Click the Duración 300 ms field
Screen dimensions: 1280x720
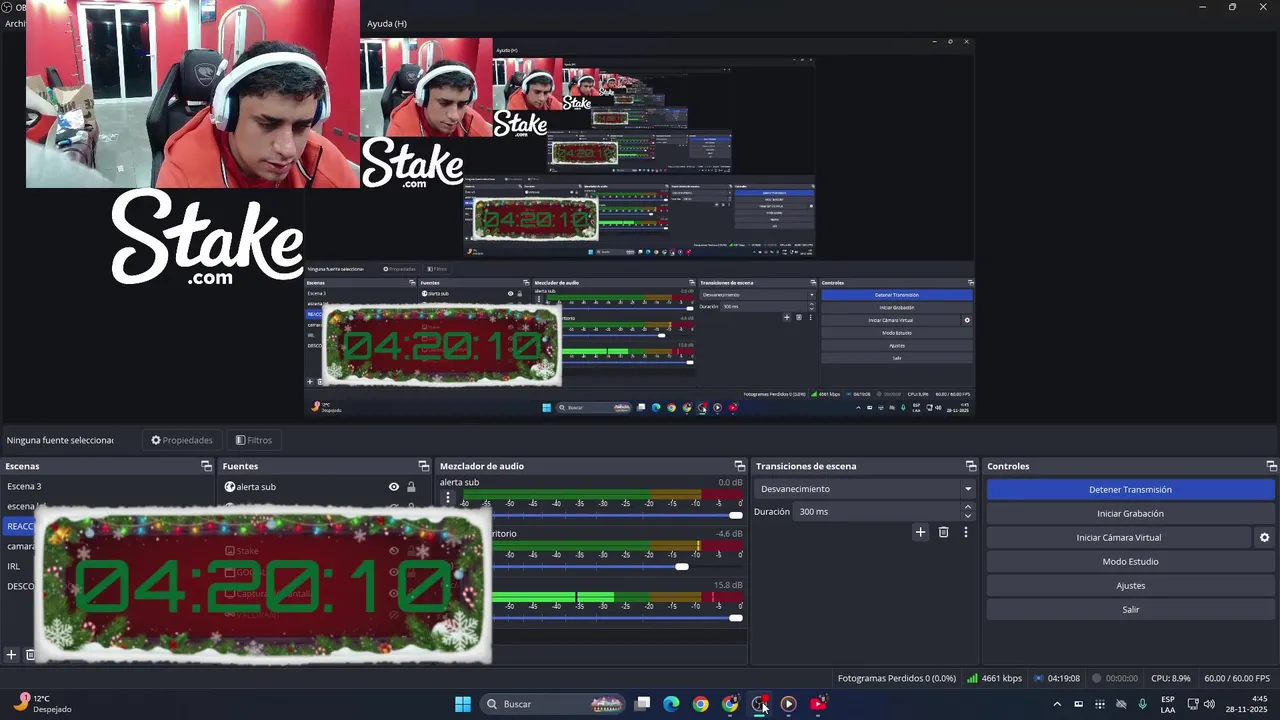[x=877, y=511]
